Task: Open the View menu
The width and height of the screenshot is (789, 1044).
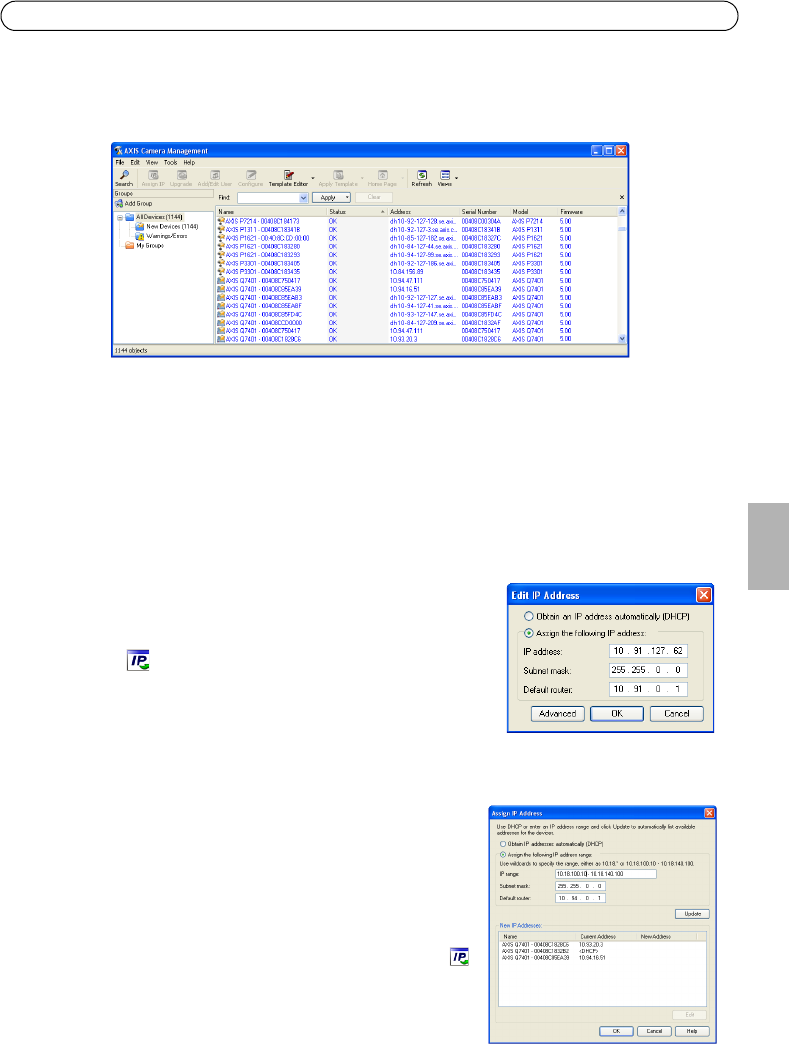Action: [x=152, y=162]
